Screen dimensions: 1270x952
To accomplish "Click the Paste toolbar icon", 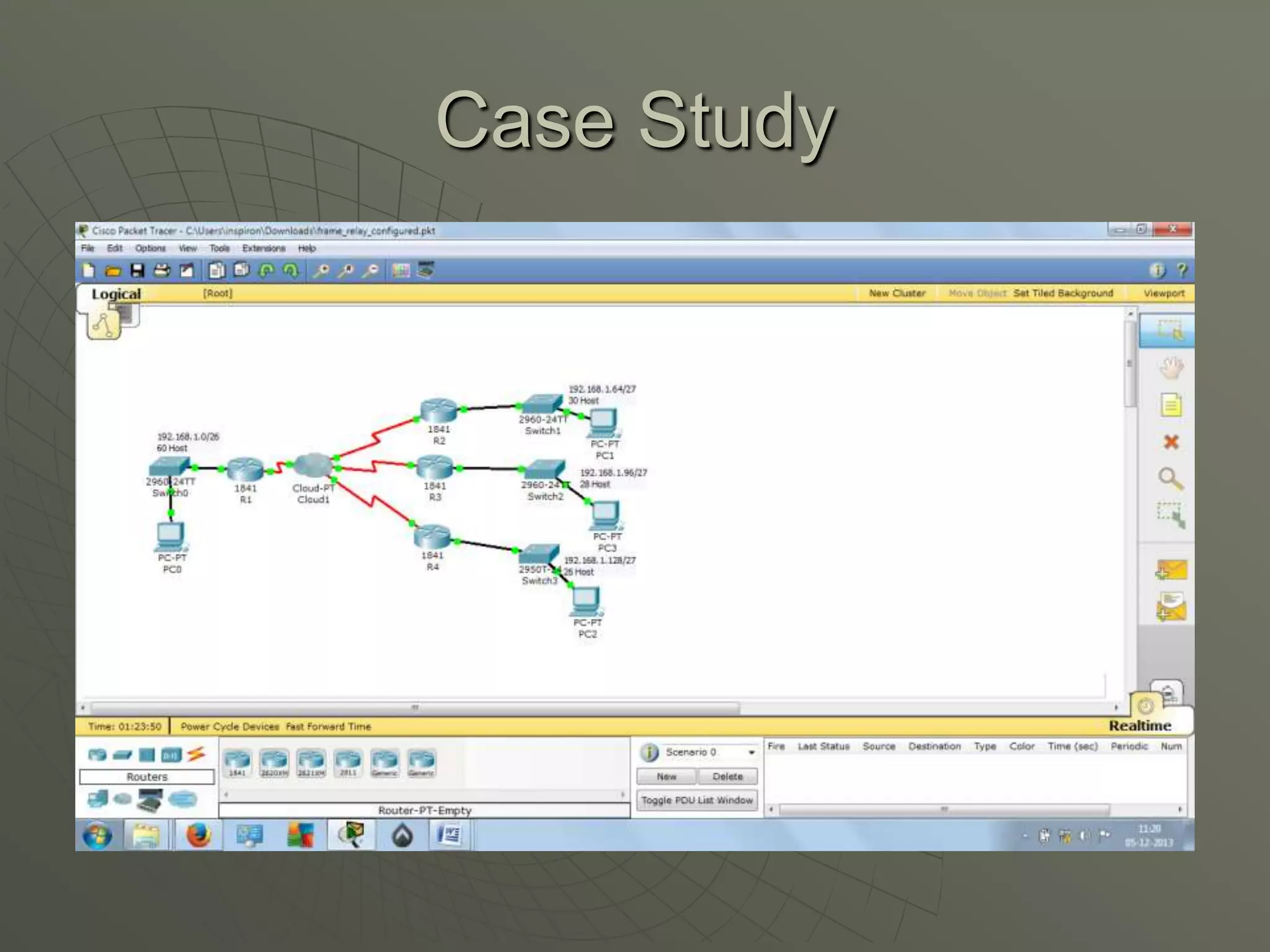I will click(242, 270).
